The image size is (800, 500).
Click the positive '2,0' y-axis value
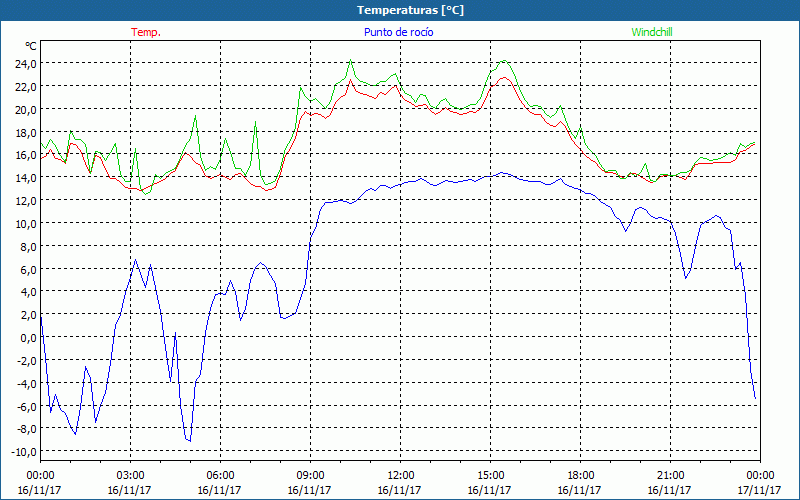point(28,315)
